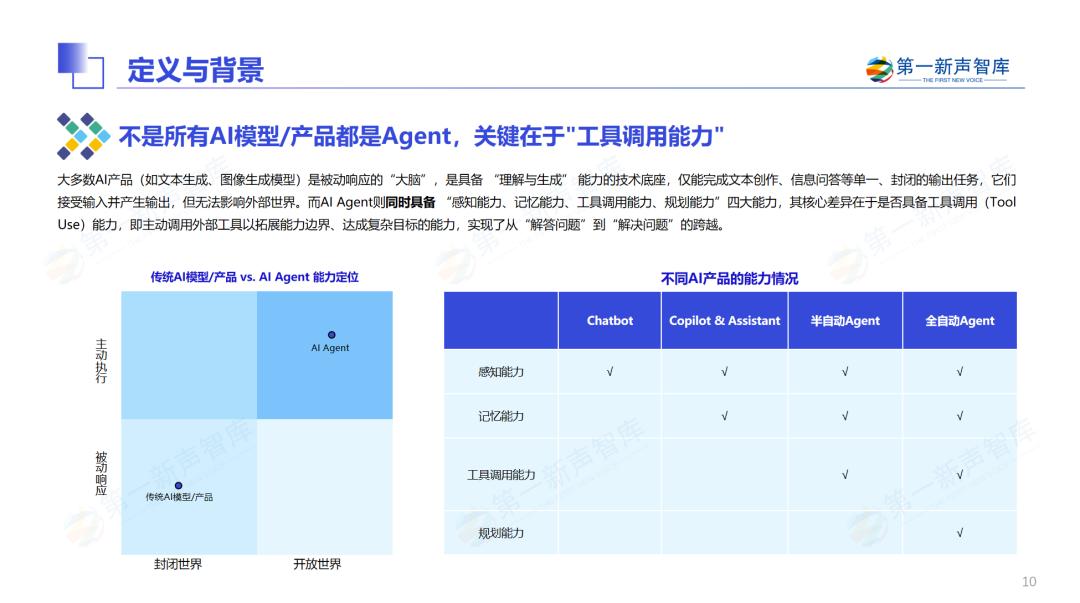Click the dark blue empty header cell of the table

[x=499, y=321]
